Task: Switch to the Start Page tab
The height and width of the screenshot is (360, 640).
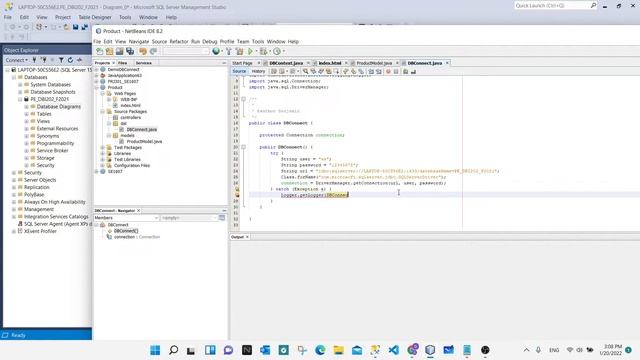Action: 242,63
